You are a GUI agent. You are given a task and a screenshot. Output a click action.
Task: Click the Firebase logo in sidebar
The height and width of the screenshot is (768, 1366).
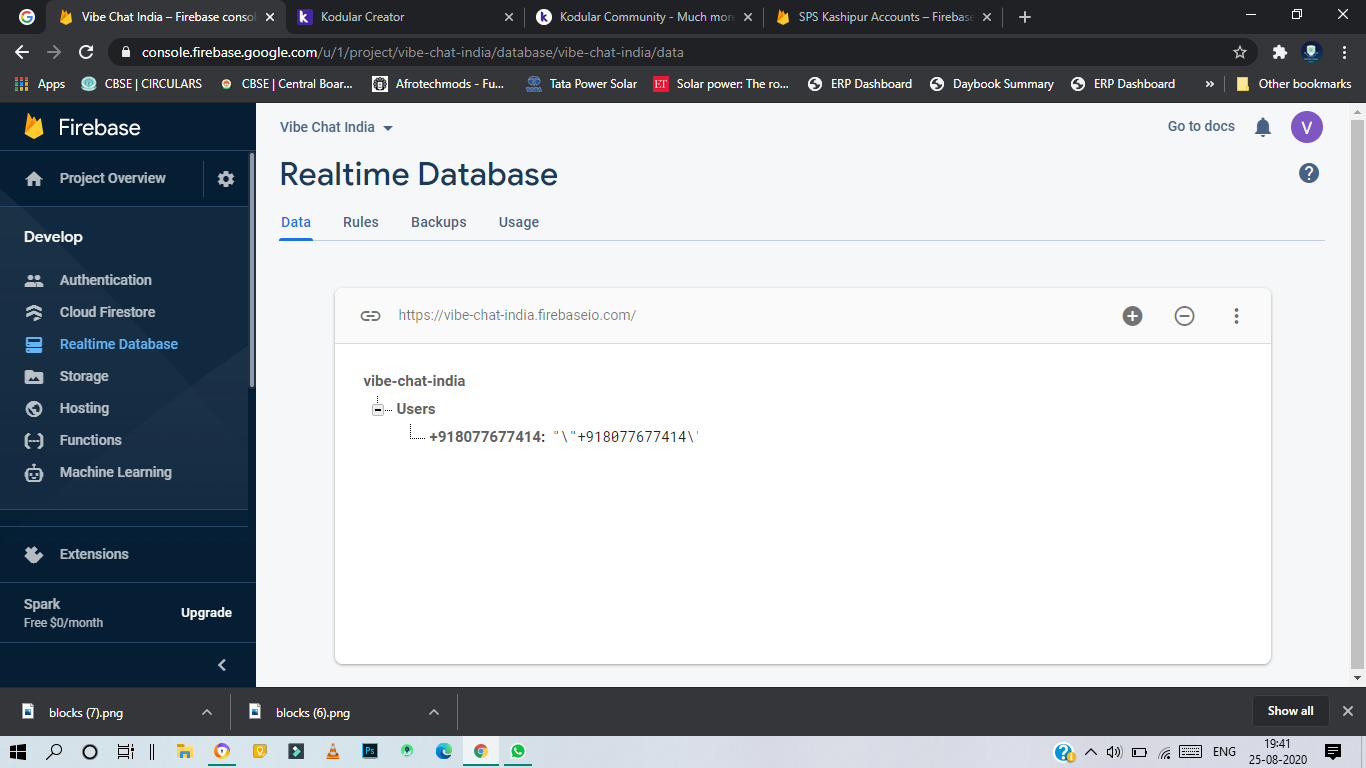click(35, 127)
